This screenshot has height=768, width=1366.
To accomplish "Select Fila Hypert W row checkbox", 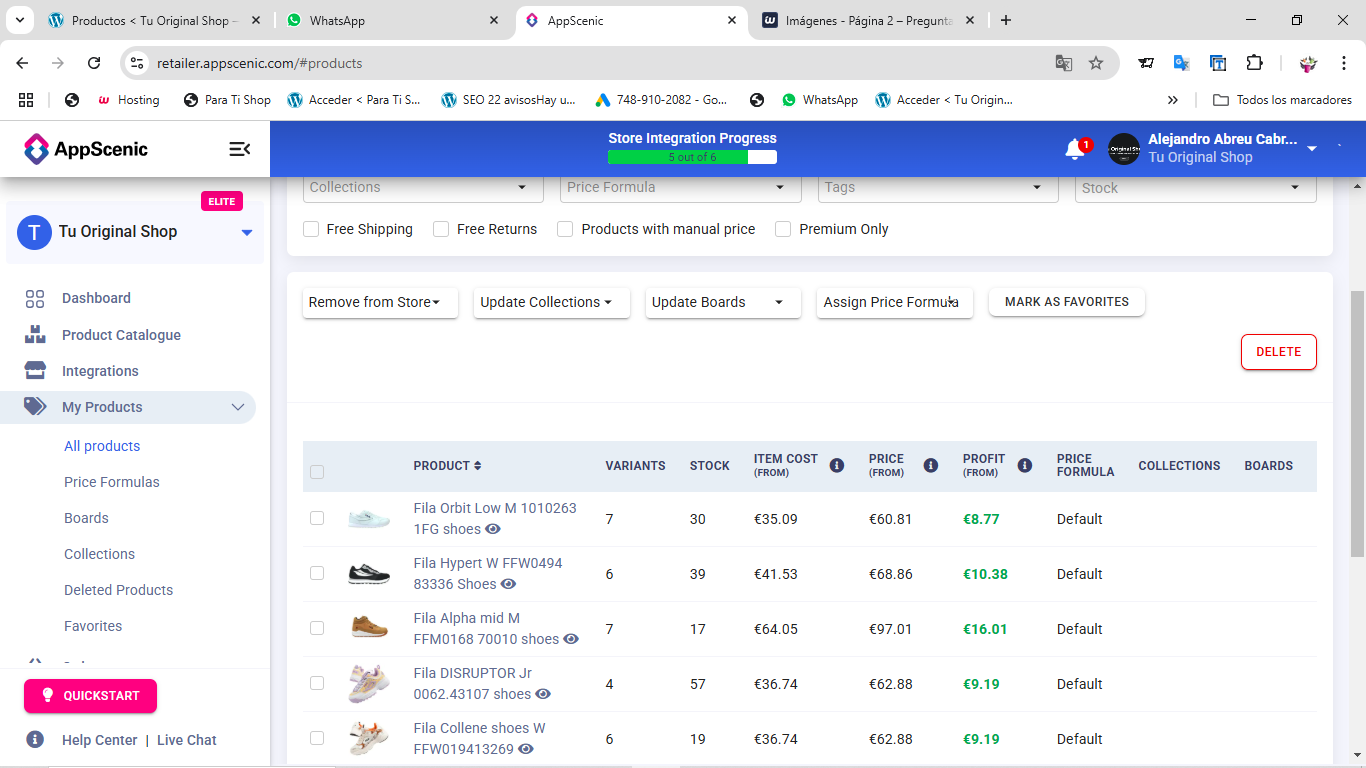I will [x=317, y=573].
